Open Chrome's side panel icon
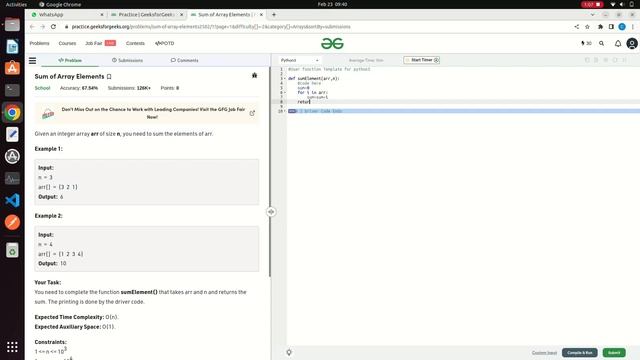The width and height of the screenshot is (640, 360). click(611, 27)
